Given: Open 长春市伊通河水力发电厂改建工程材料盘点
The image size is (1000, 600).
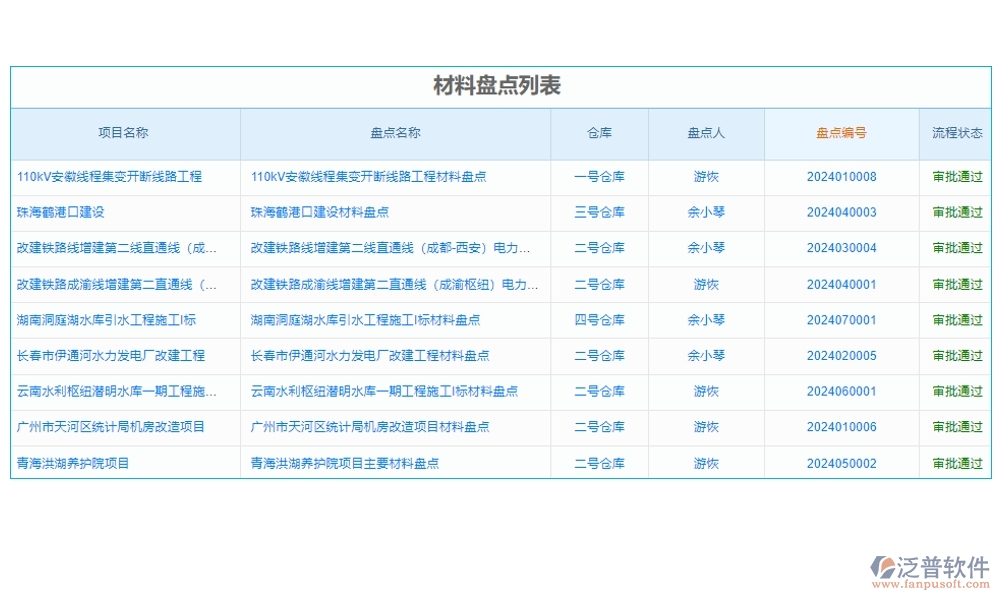Looking at the screenshot, I should (370, 355).
